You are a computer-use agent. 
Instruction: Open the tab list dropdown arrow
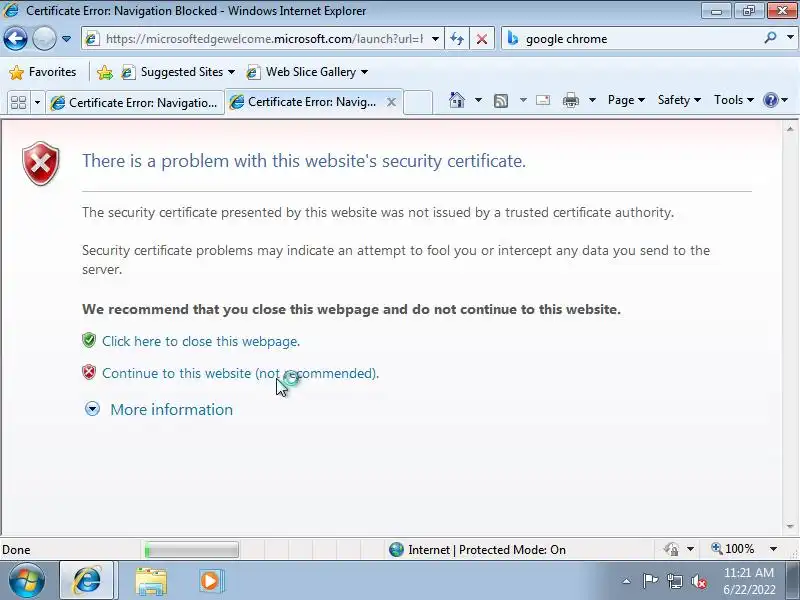click(37, 103)
